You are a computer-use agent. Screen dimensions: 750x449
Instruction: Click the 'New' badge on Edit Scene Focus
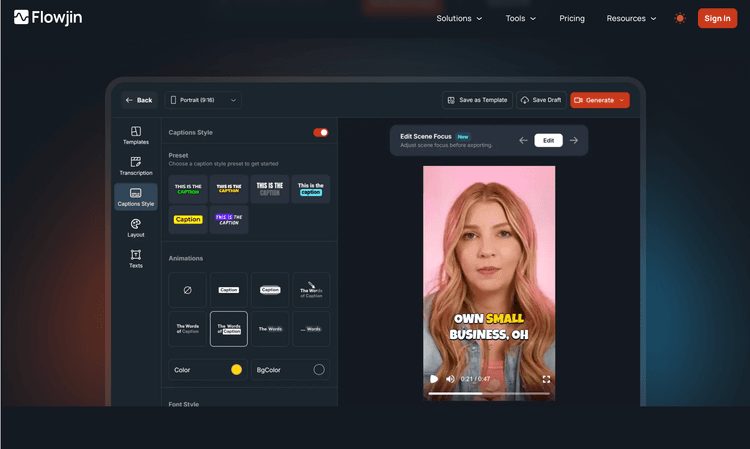tap(463, 137)
